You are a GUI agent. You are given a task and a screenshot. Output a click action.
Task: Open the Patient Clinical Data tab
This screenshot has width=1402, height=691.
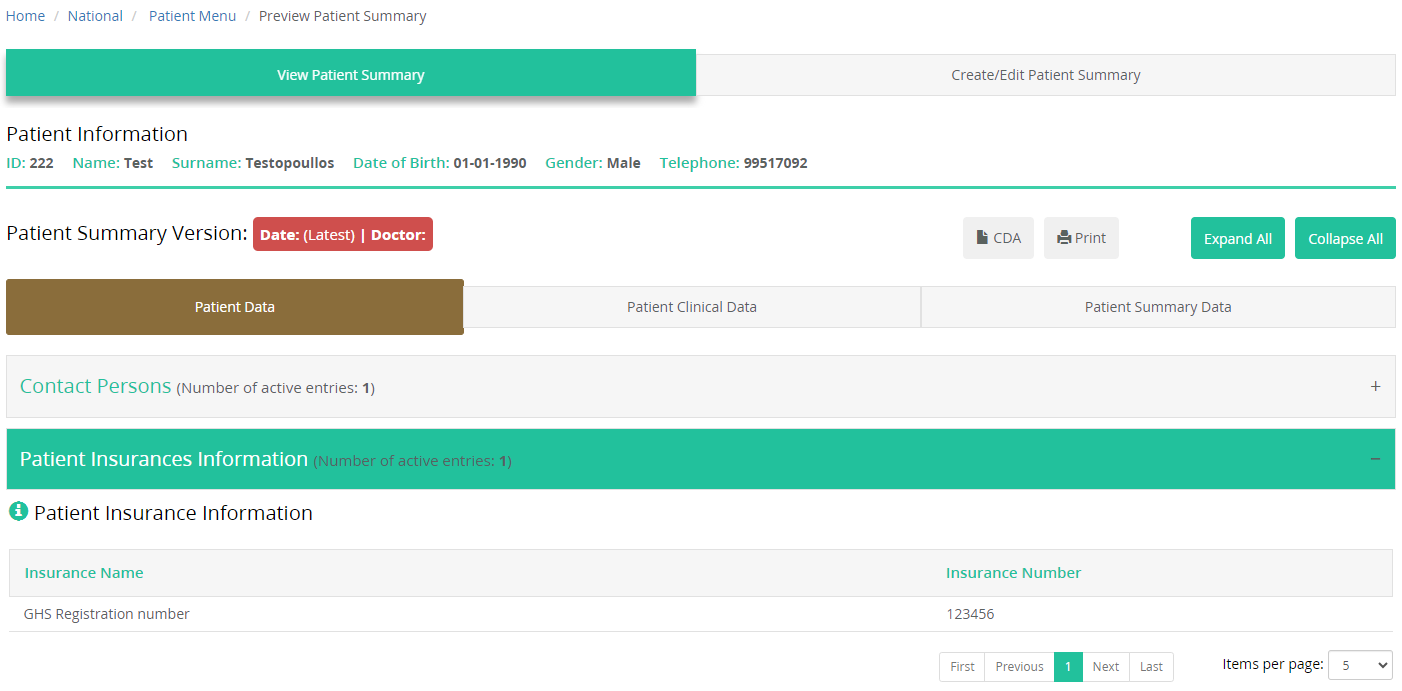(x=691, y=307)
